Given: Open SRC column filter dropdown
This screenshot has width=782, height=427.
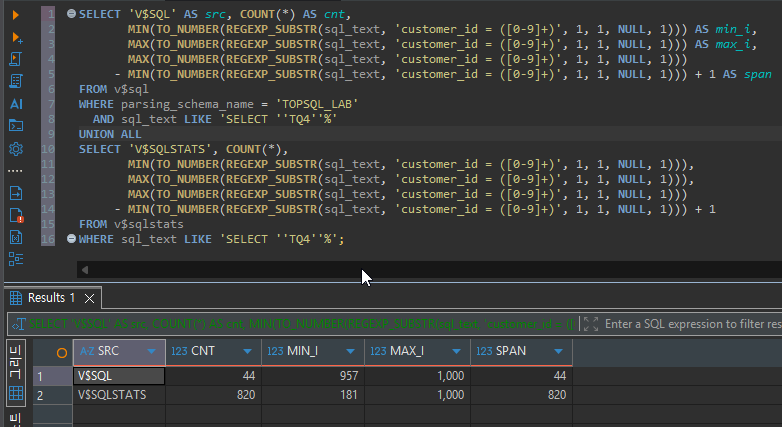Looking at the screenshot, I should [152, 352].
